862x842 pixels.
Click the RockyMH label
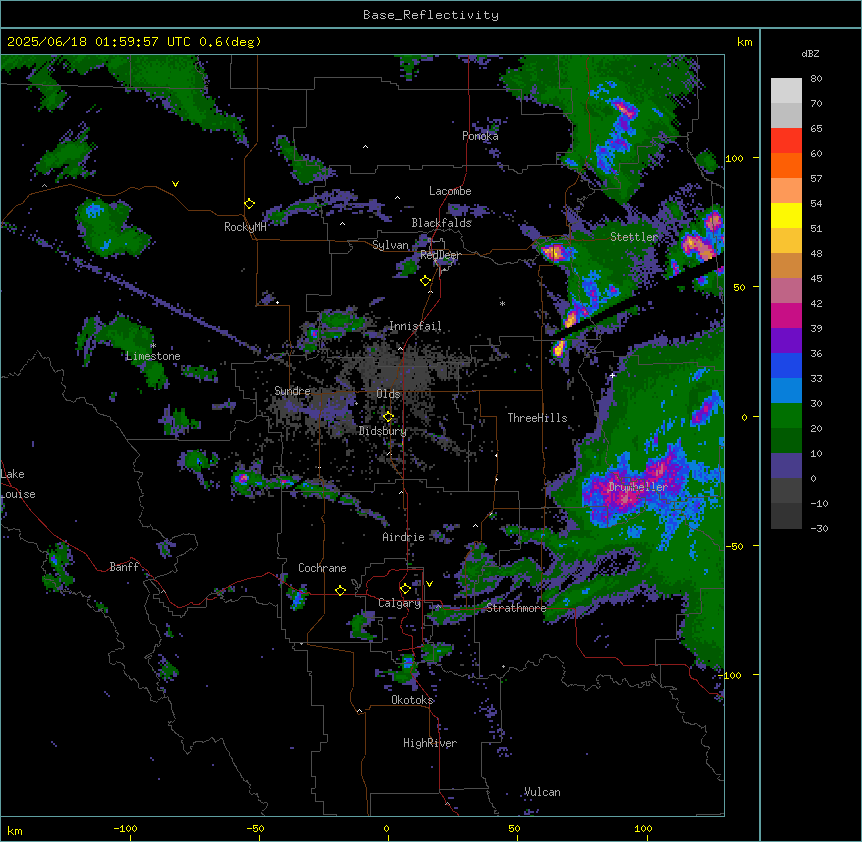click(x=245, y=227)
